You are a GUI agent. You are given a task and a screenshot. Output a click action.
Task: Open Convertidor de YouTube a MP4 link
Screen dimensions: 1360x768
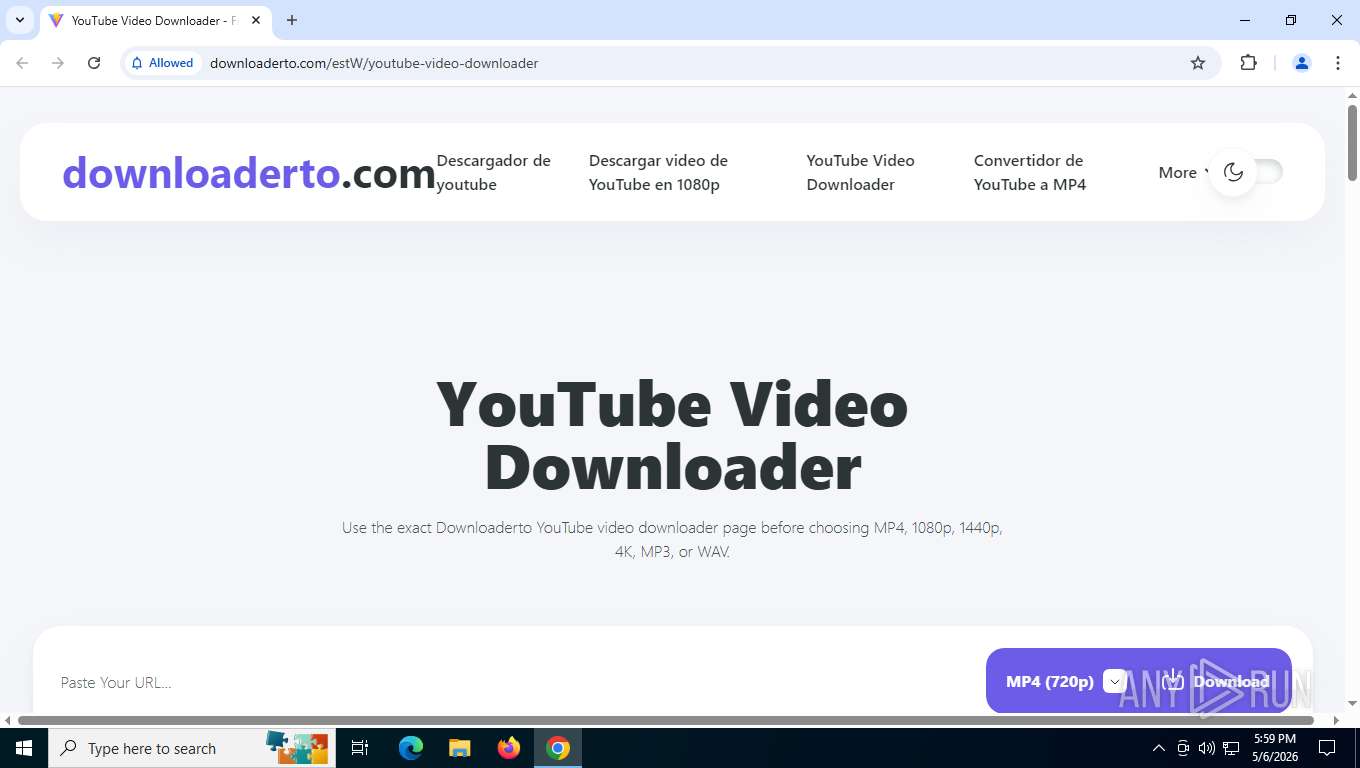point(1030,172)
